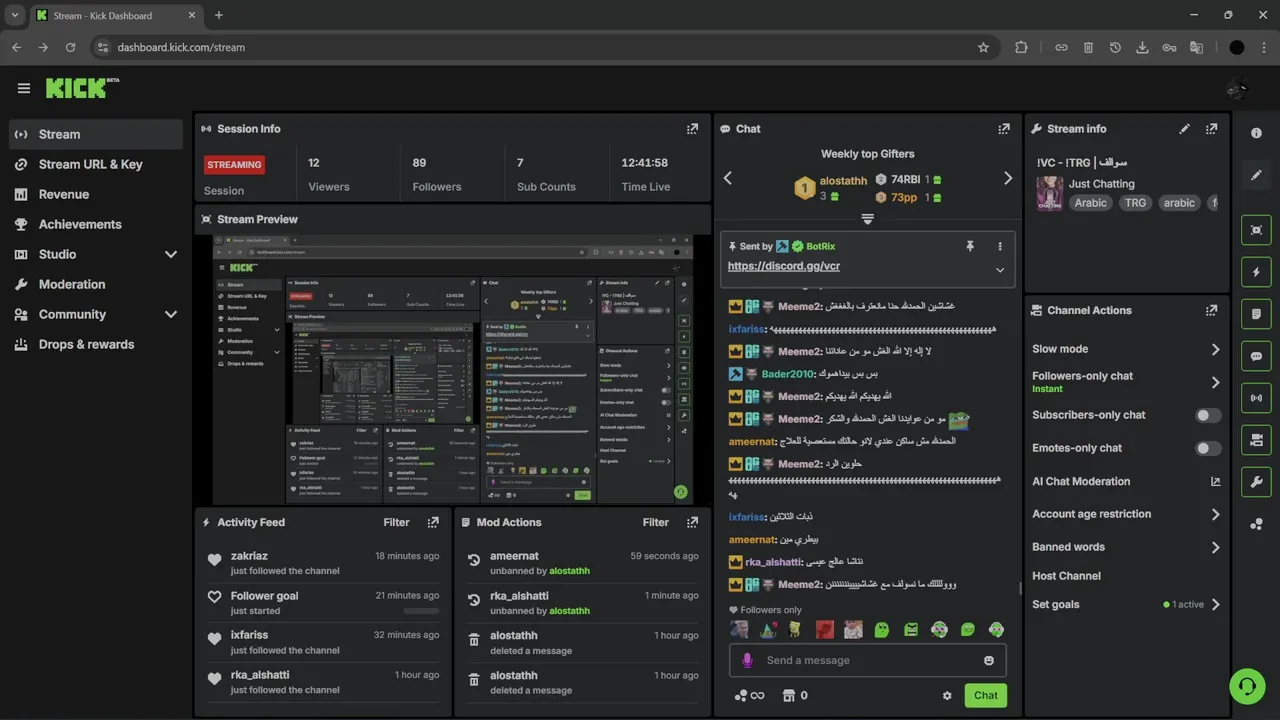The width and height of the screenshot is (1280, 720).
Task: Open the three-dot menu on pinned message
Action: point(999,246)
